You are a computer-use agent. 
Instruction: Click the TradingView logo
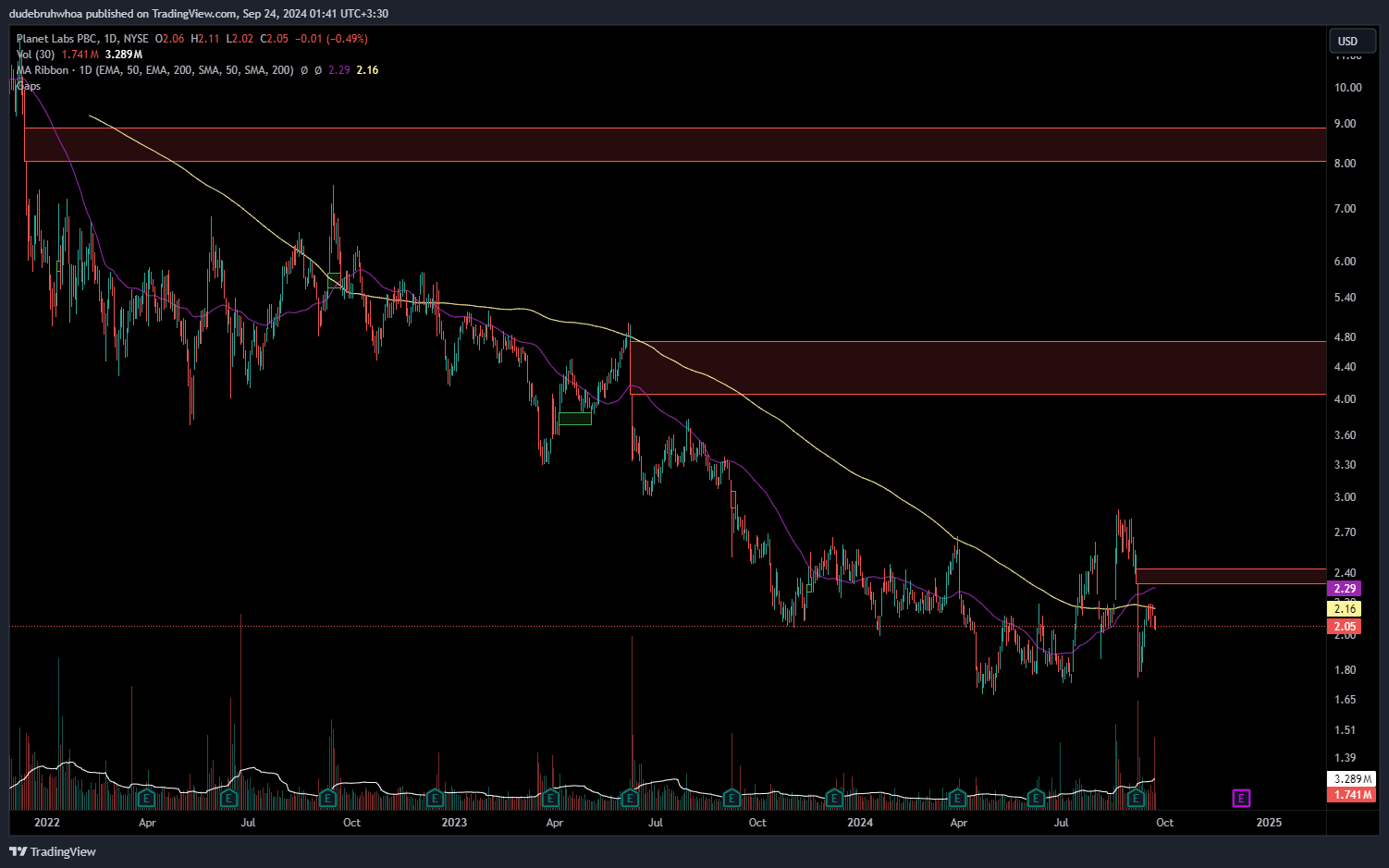53,851
